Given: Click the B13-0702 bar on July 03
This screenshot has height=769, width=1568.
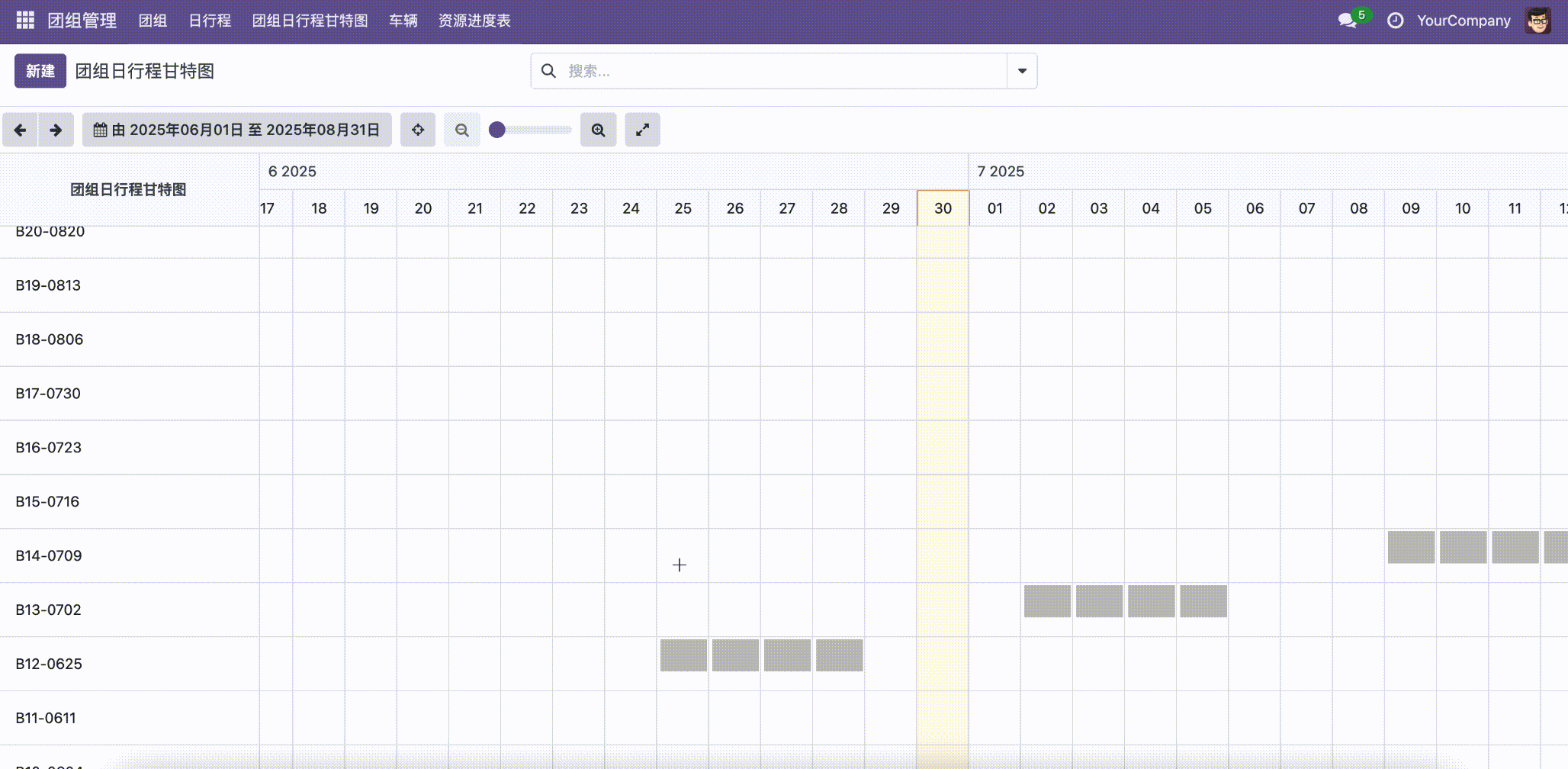Looking at the screenshot, I should (1099, 601).
